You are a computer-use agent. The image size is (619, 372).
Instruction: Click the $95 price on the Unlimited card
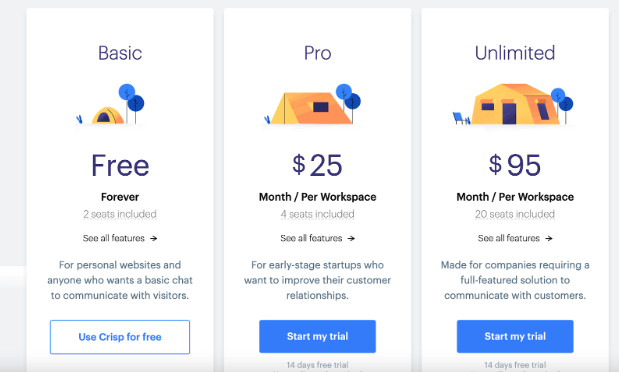(515, 165)
